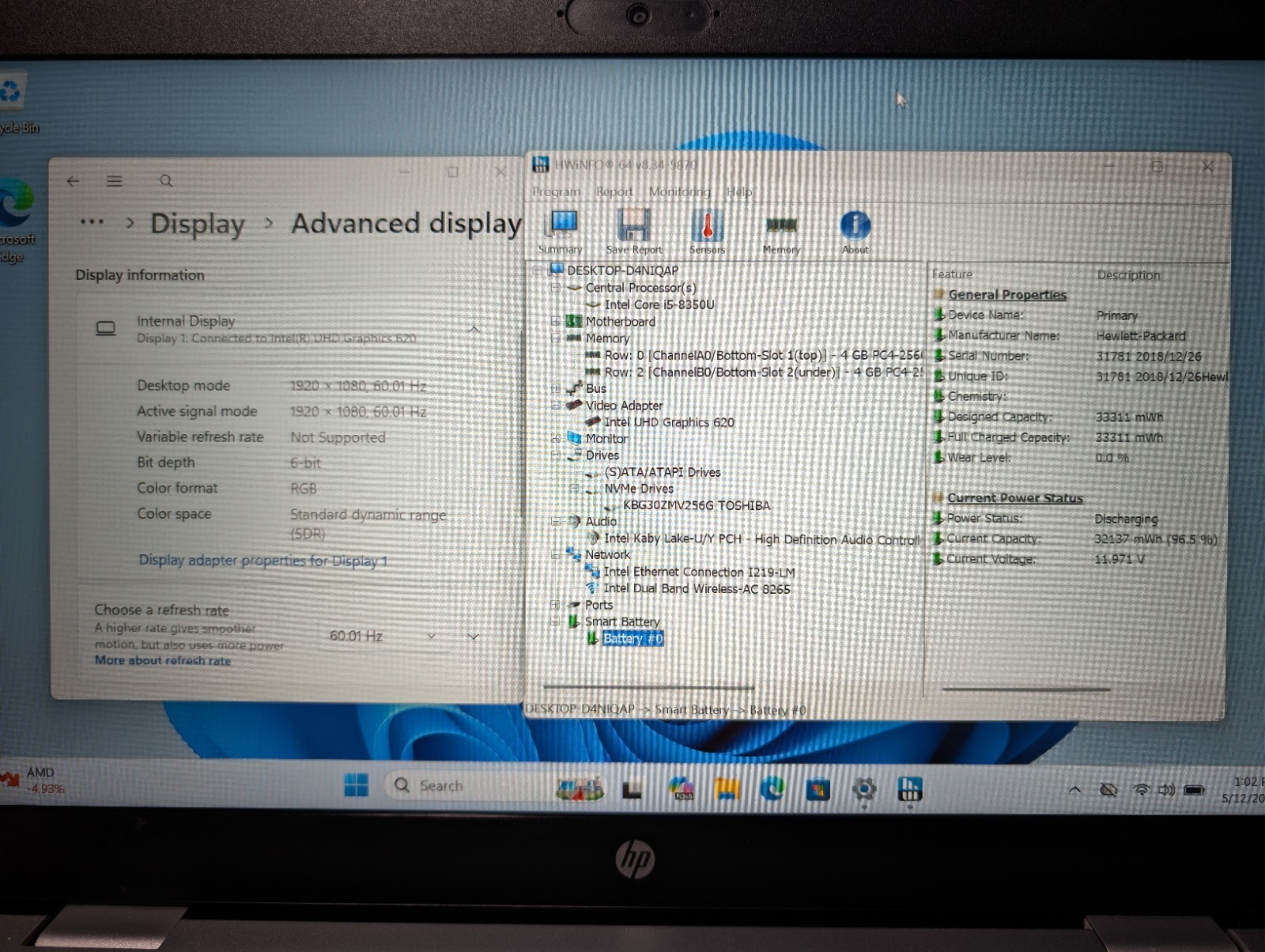
Task: Select the Motherboard tree node
Action: pos(621,321)
